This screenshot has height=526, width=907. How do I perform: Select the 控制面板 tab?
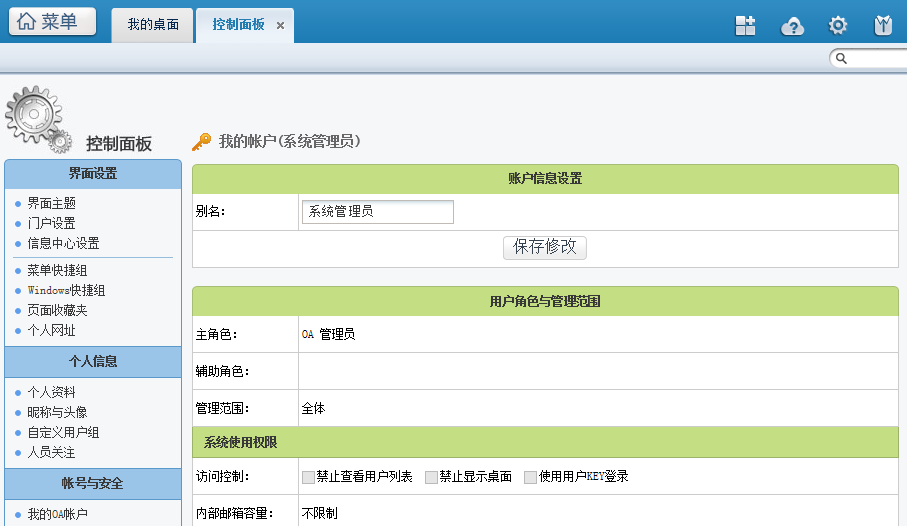click(238, 25)
